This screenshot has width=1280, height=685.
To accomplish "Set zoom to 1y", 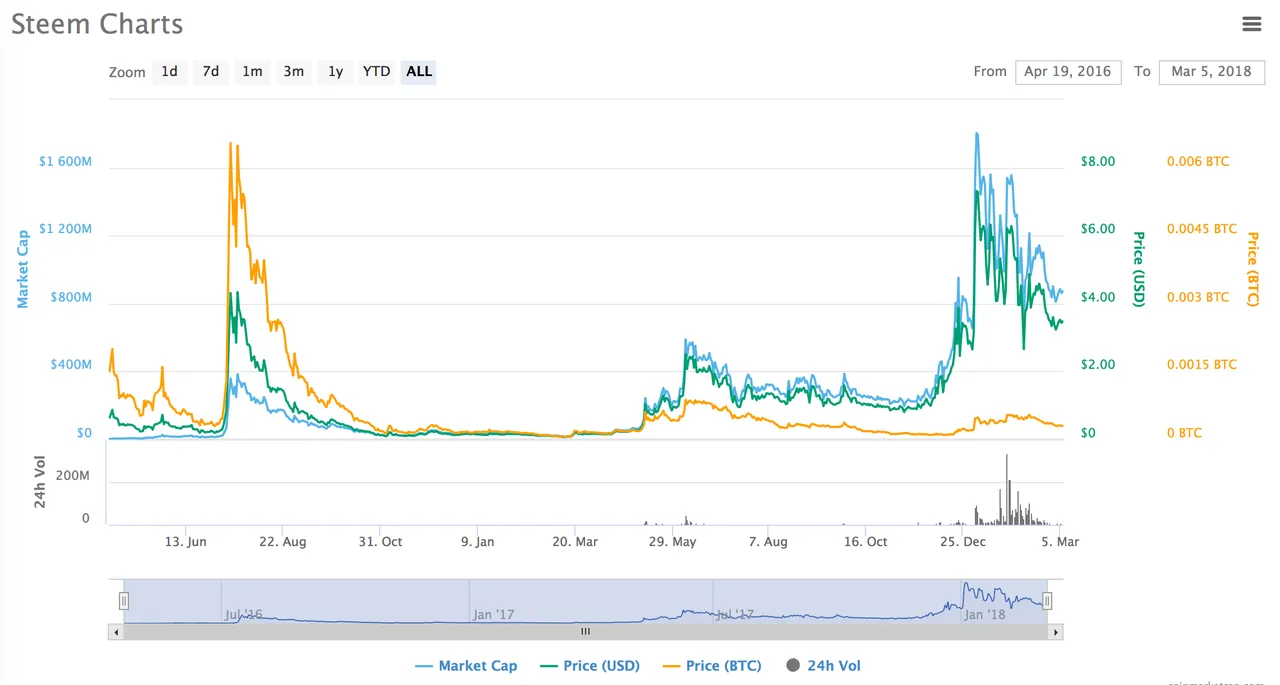I will click(335, 72).
